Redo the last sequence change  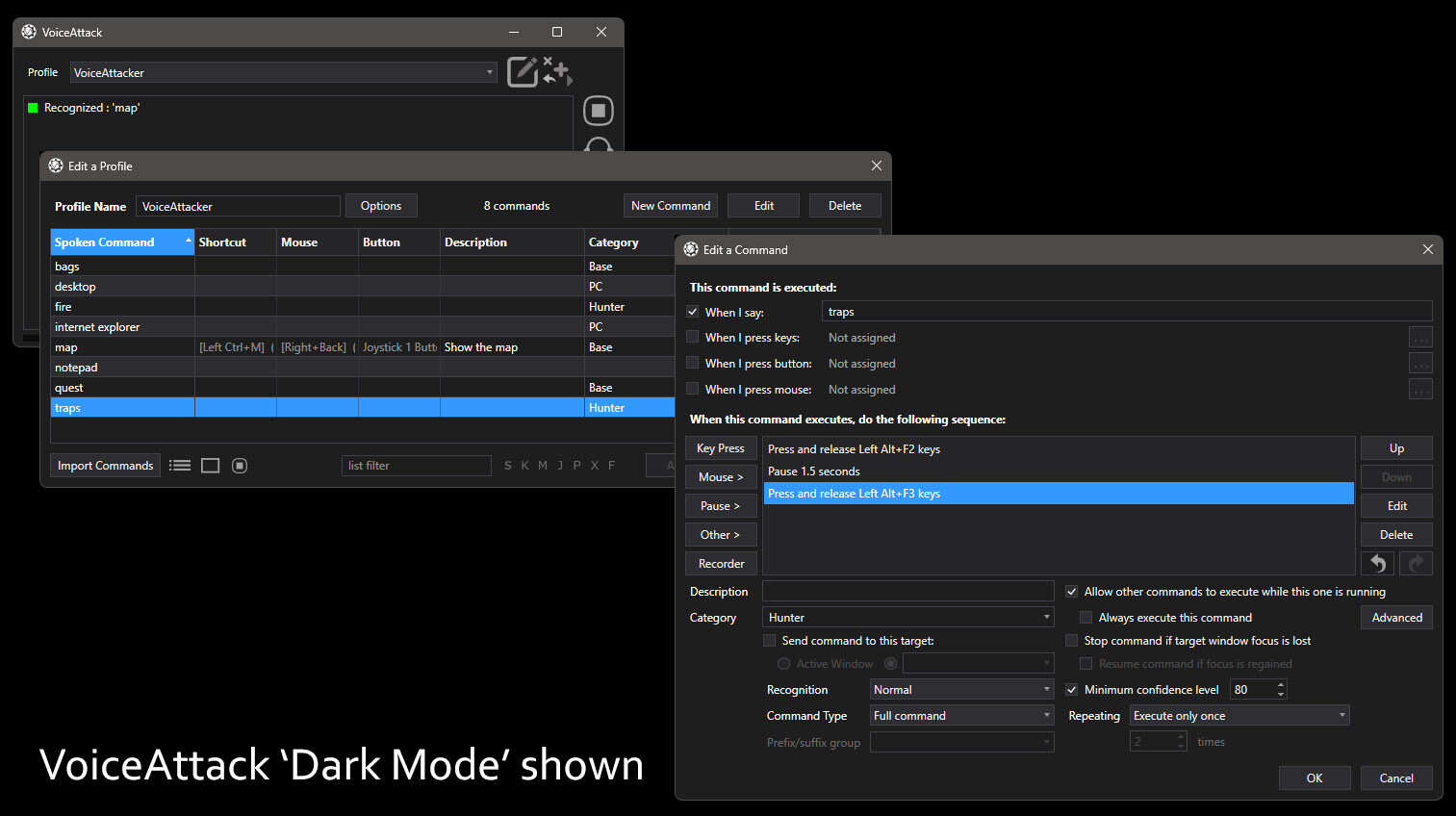pos(1415,563)
